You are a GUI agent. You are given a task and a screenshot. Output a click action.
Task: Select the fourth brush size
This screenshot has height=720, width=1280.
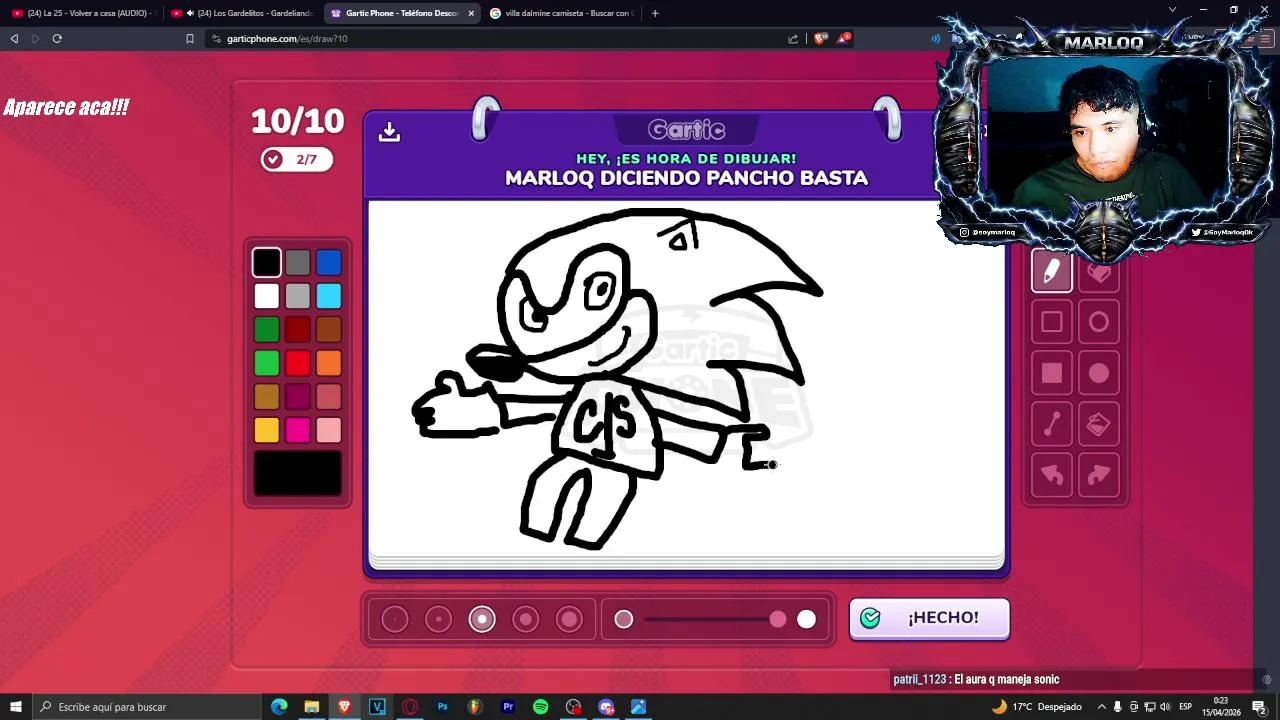tap(526, 620)
